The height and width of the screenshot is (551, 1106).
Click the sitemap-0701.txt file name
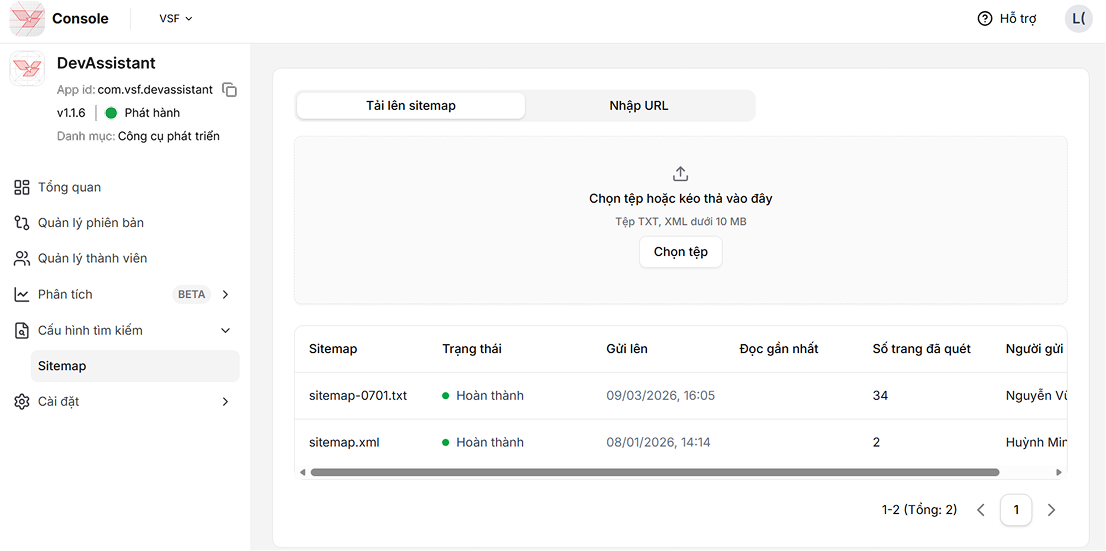(358, 396)
